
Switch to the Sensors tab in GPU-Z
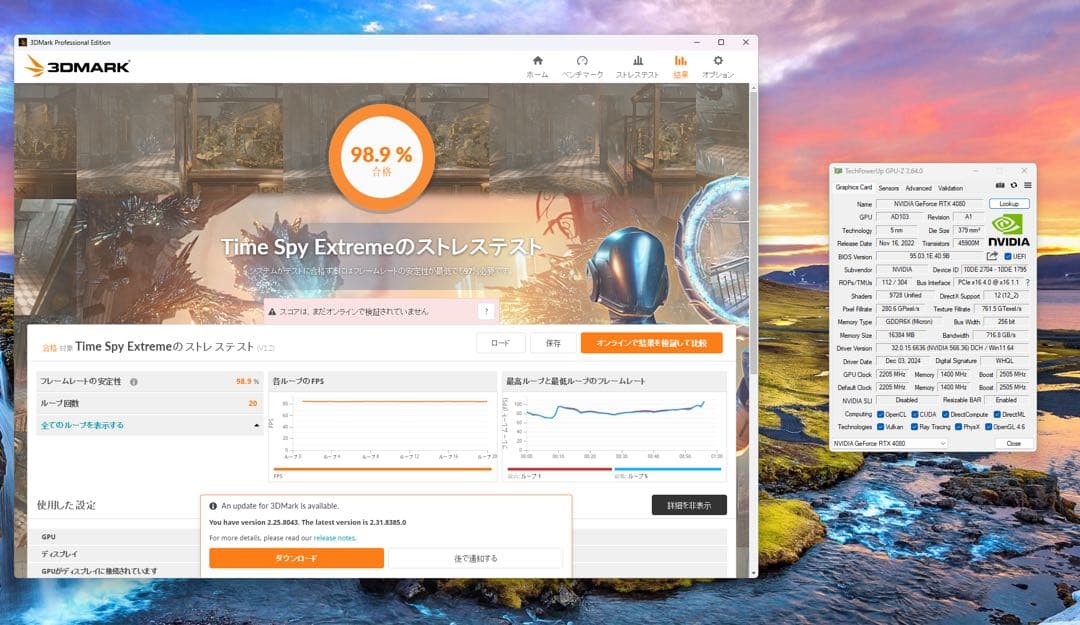click(x=887, y=188)
